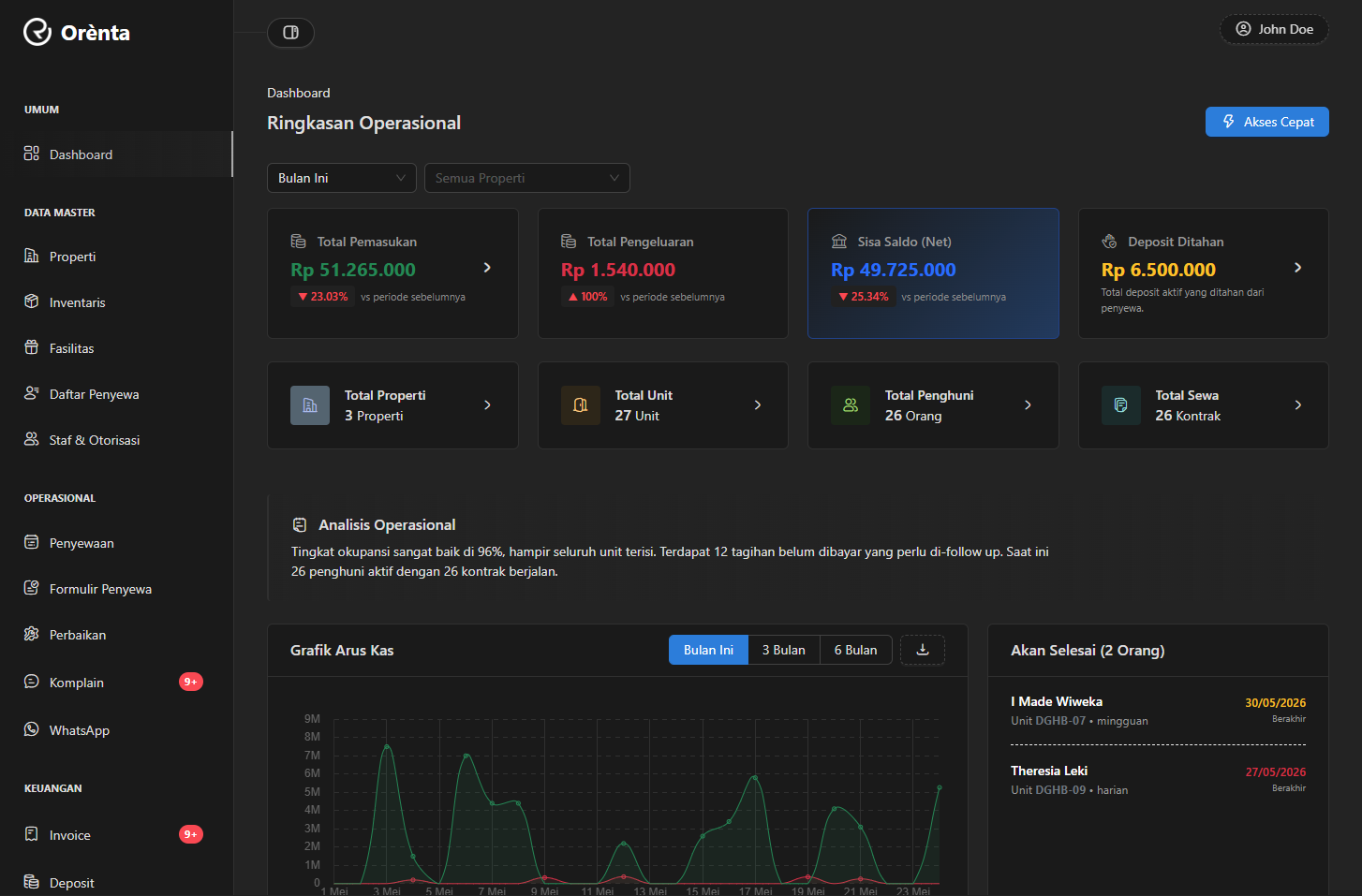
Task: Download the Grafik Arus Kas chart
Action: click(x=923, y=650)
